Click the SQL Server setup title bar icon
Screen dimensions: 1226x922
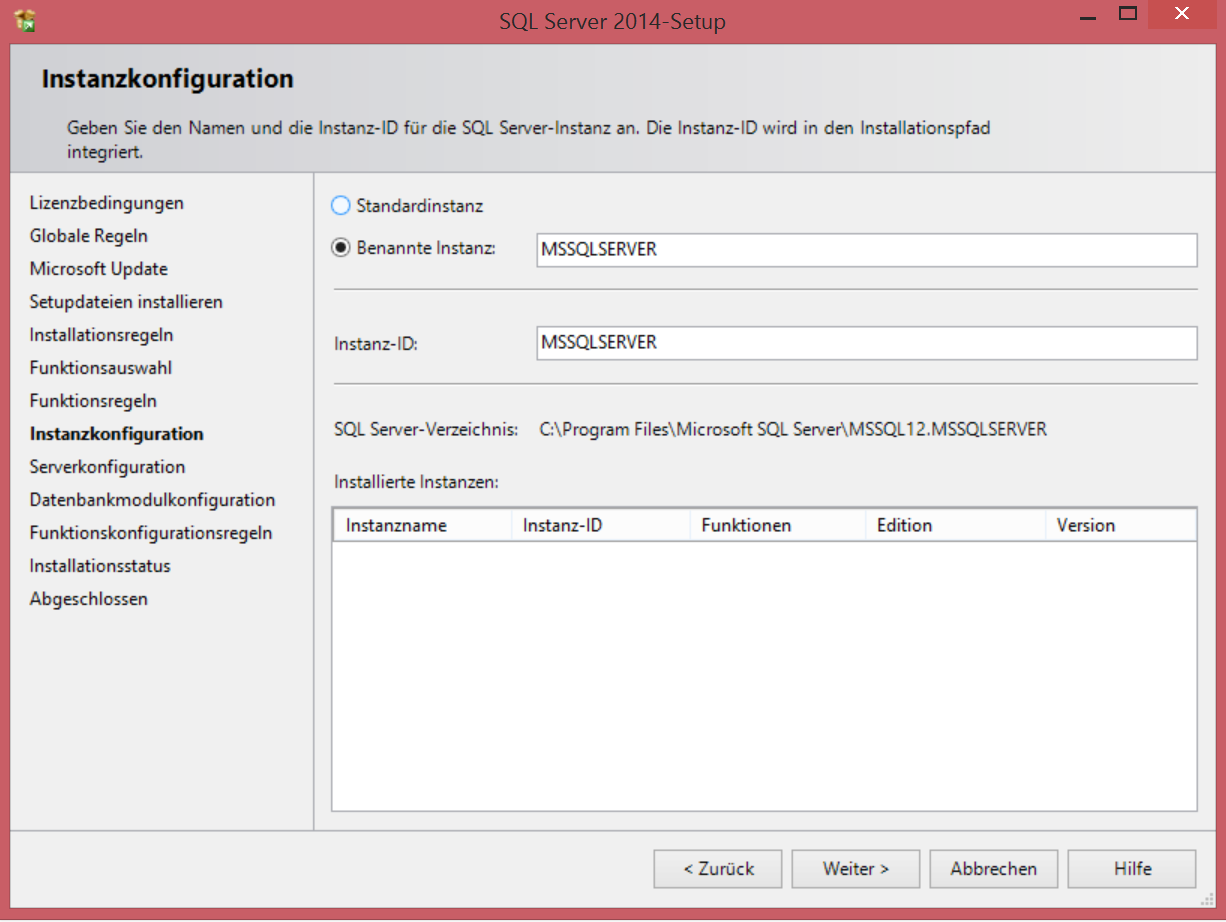[25, 19]
